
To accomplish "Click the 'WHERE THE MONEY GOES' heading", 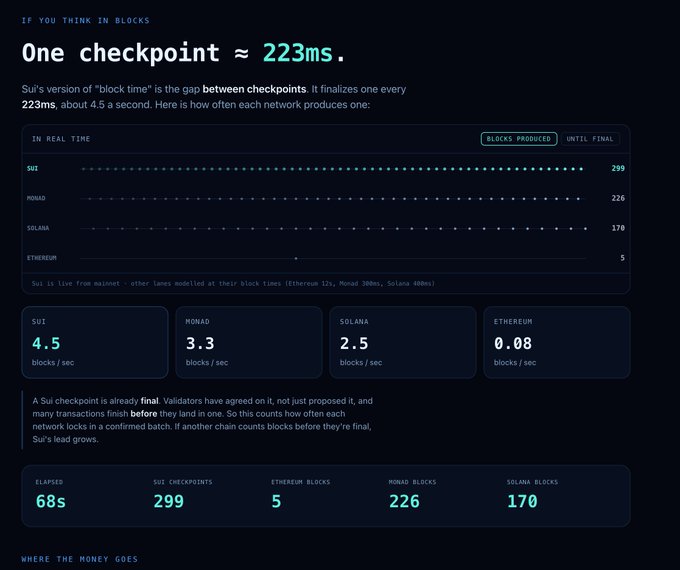I will (x=80, y=559).
